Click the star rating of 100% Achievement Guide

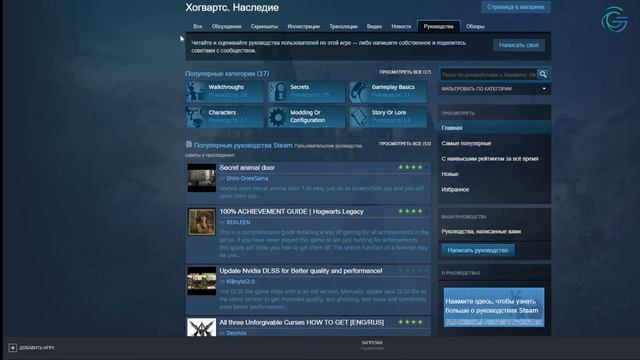point(410,211)
